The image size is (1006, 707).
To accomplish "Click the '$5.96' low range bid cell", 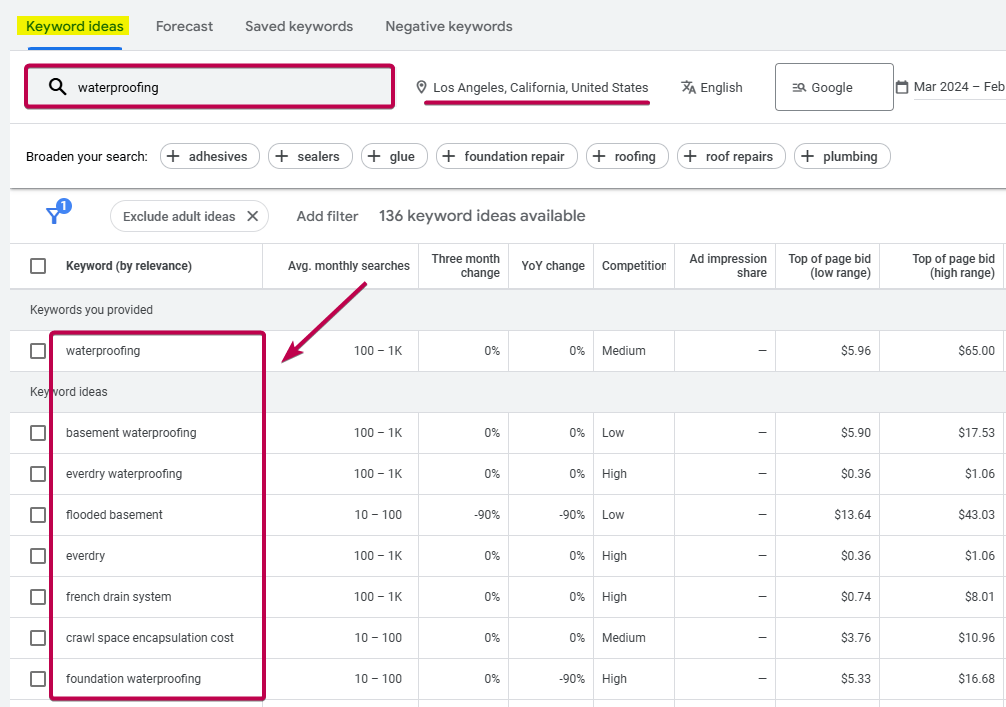I will click(856, 351).
